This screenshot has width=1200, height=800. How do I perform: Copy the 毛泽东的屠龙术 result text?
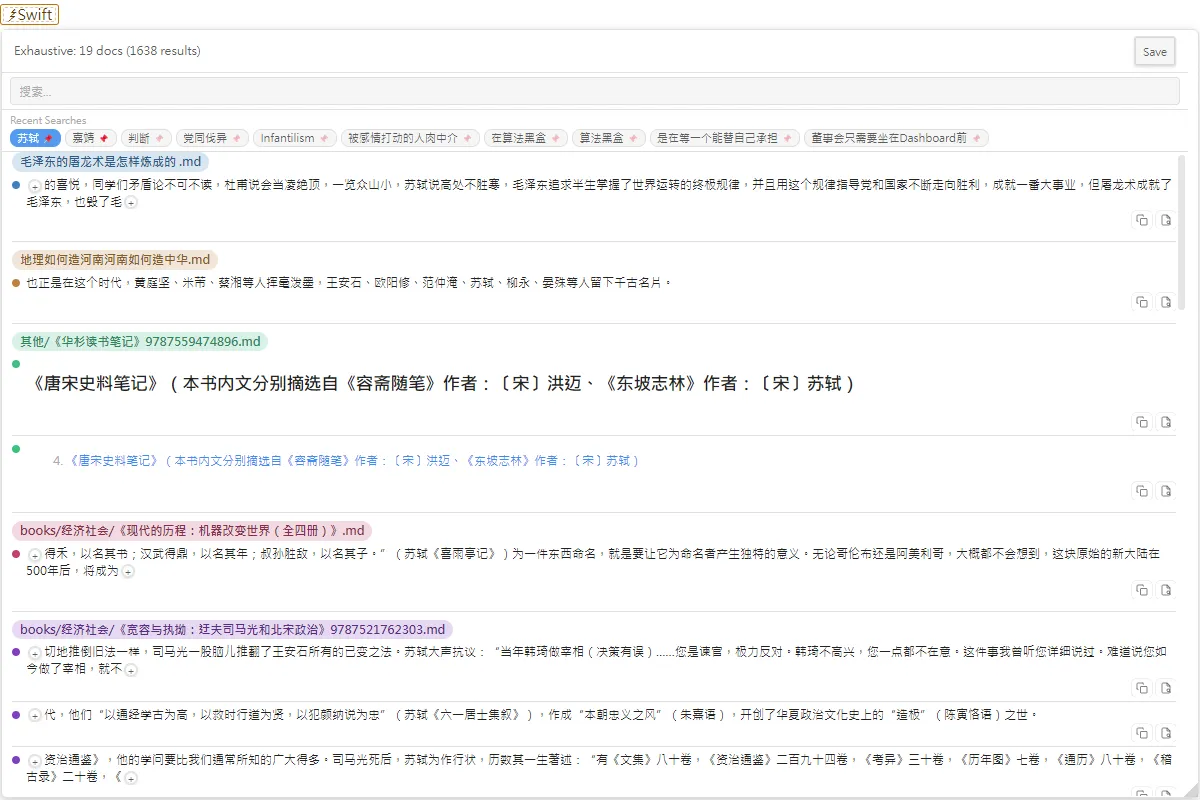[1141, 220]
